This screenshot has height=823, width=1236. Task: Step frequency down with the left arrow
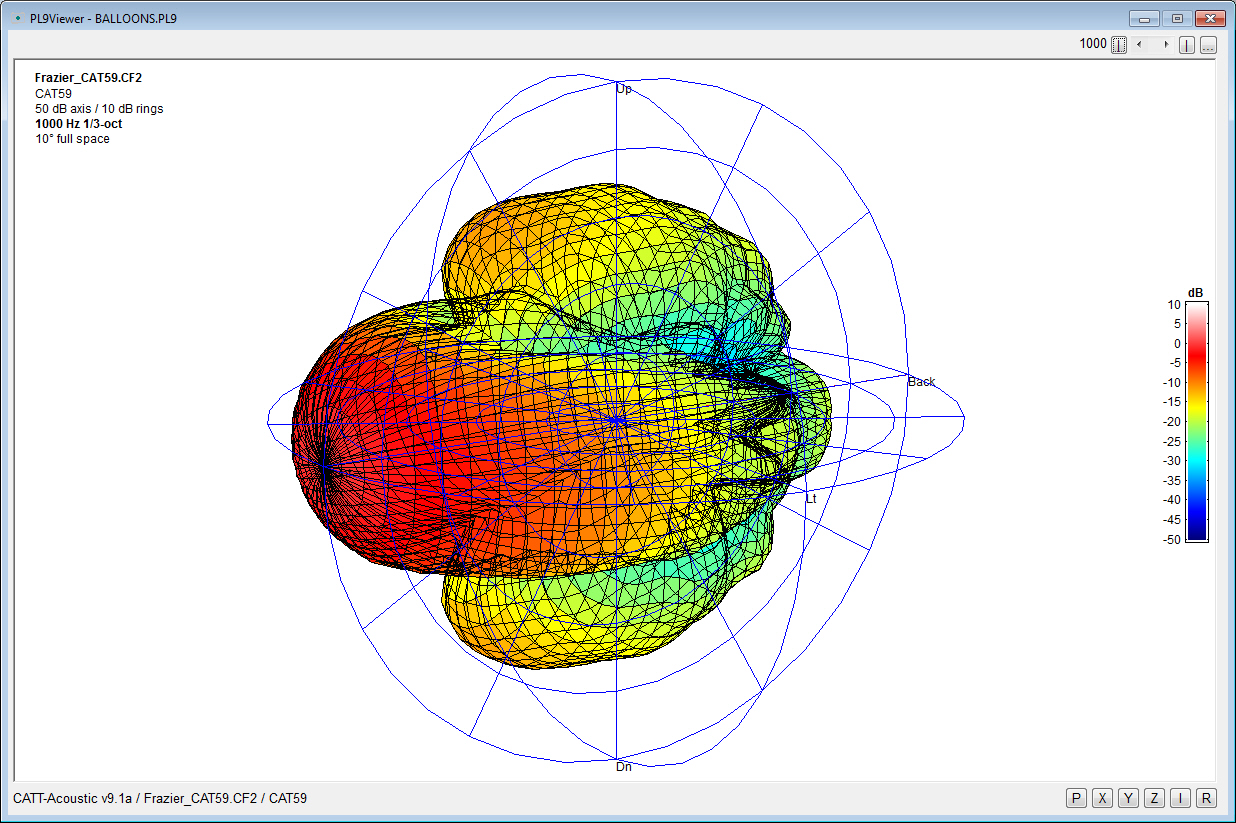tap(1141, 45)
